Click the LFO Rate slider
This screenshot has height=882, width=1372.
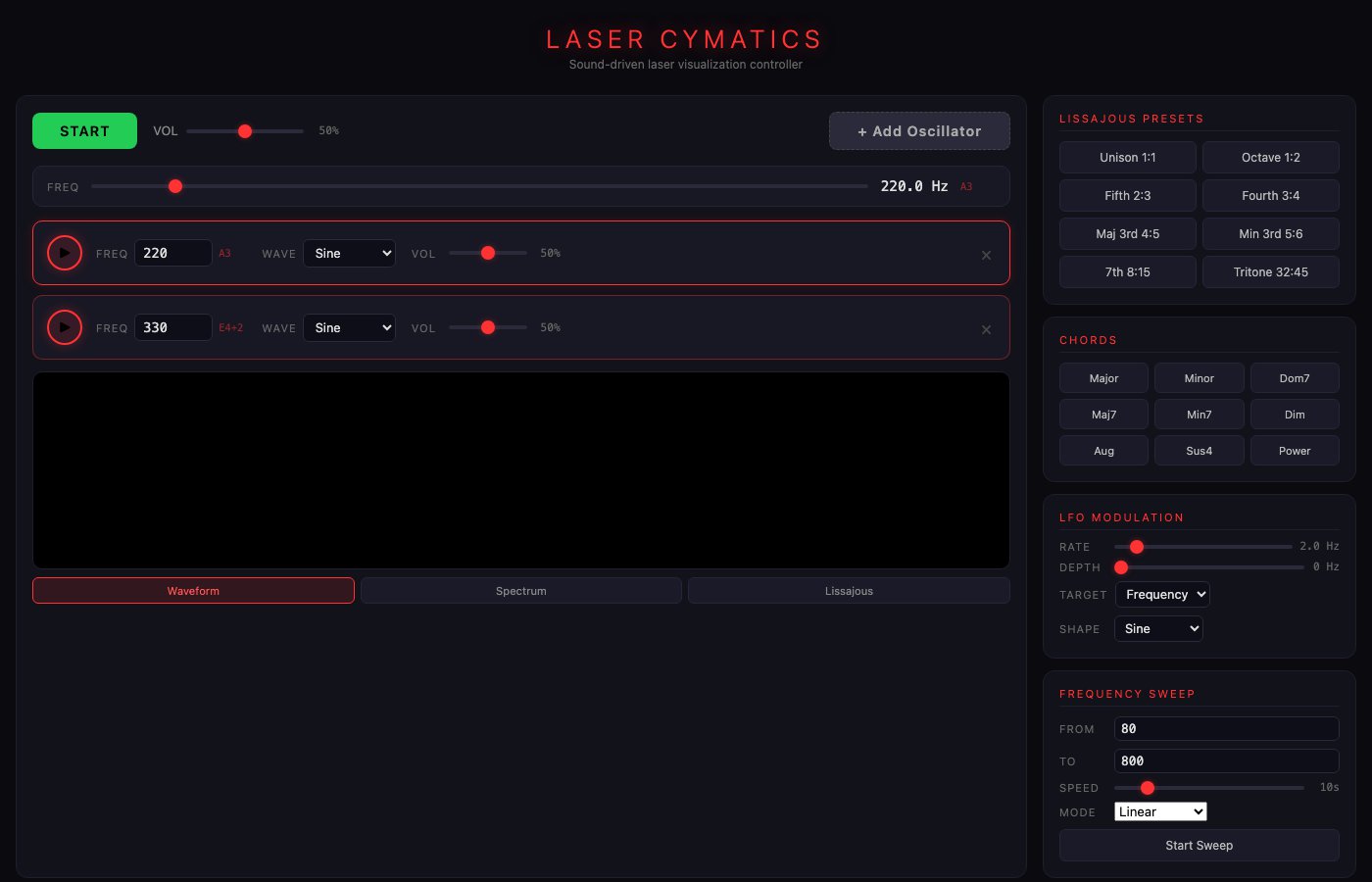click(x=1203, y=547)
